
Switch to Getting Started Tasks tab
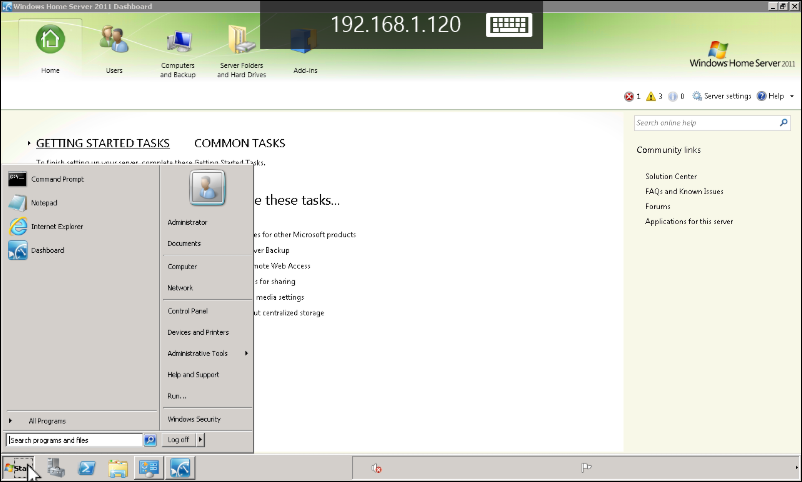(x=102, y=143)
